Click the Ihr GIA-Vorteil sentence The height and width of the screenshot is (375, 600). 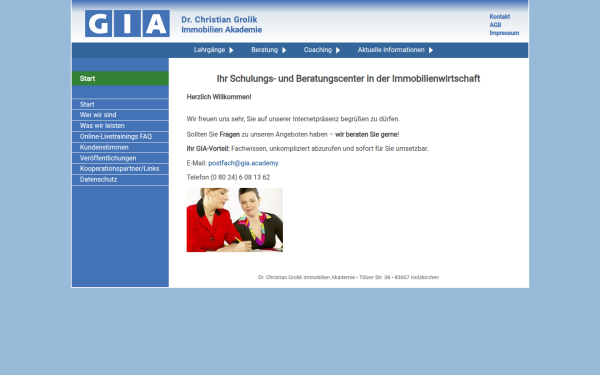click(x=307, y=148)
